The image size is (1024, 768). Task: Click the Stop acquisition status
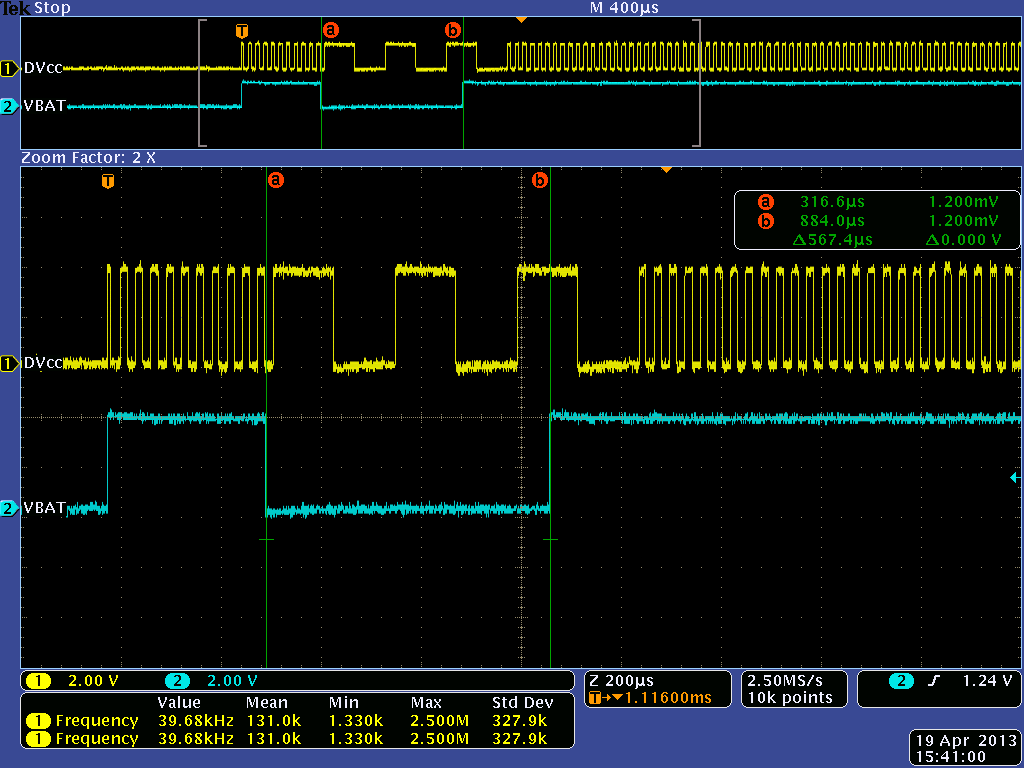(x=52, y=8)
